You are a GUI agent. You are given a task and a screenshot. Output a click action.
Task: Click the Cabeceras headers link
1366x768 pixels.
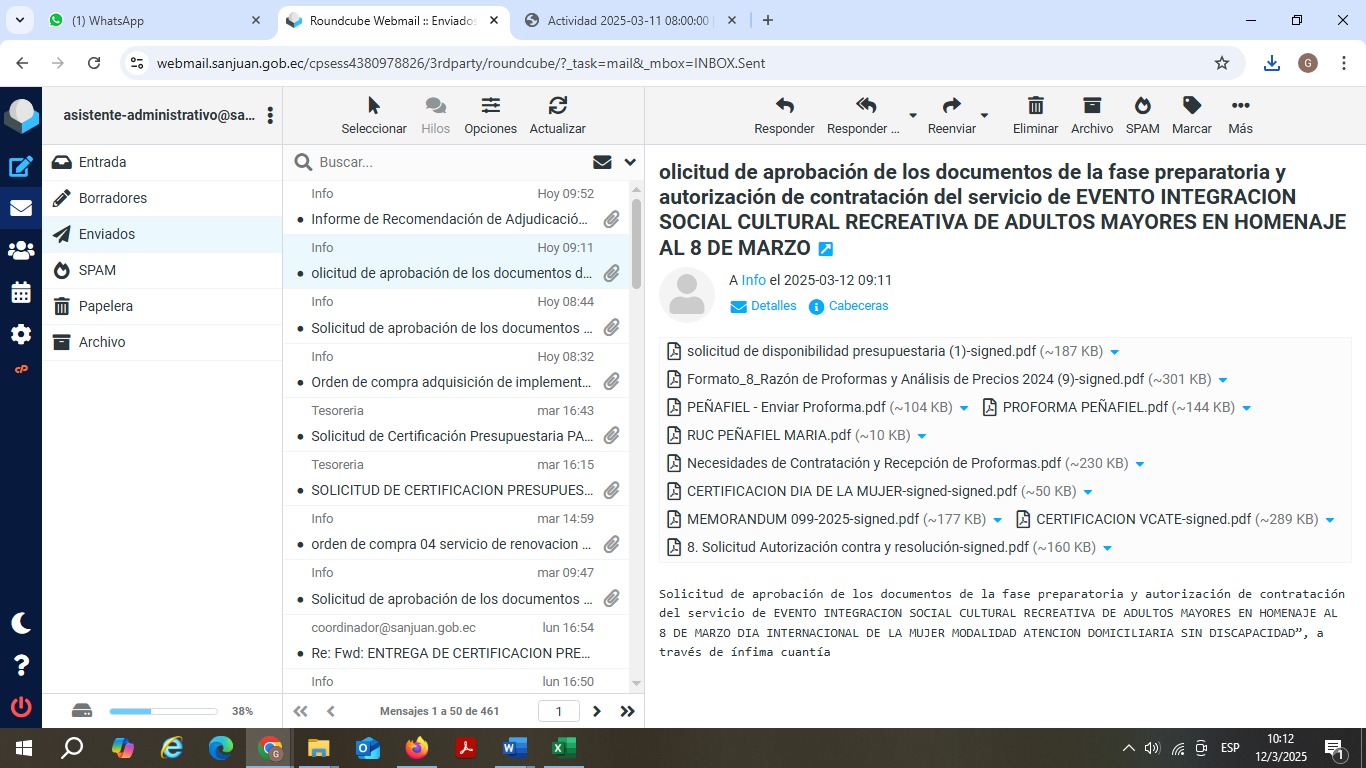(858, 306)
